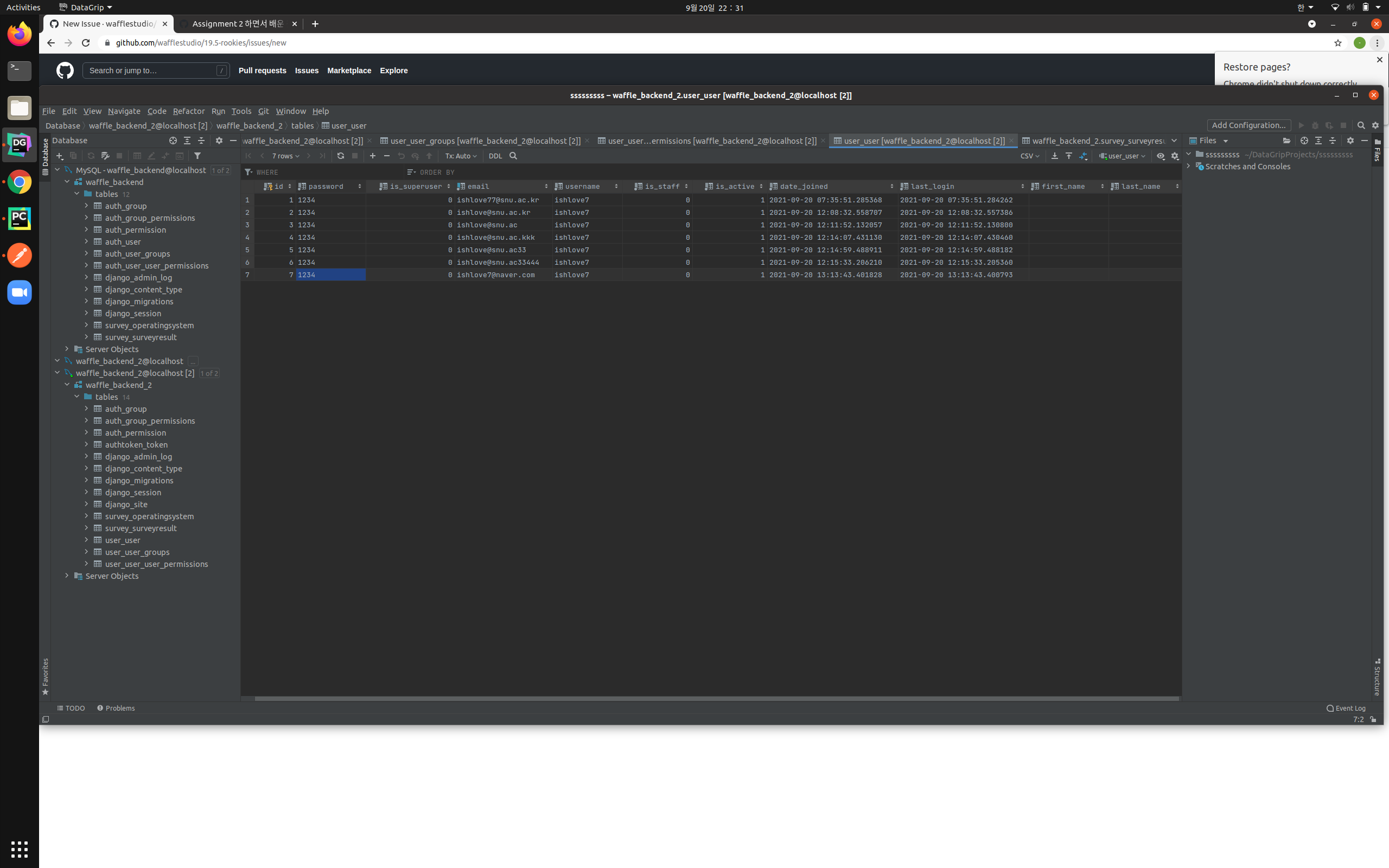Delete the selected row

387,156
